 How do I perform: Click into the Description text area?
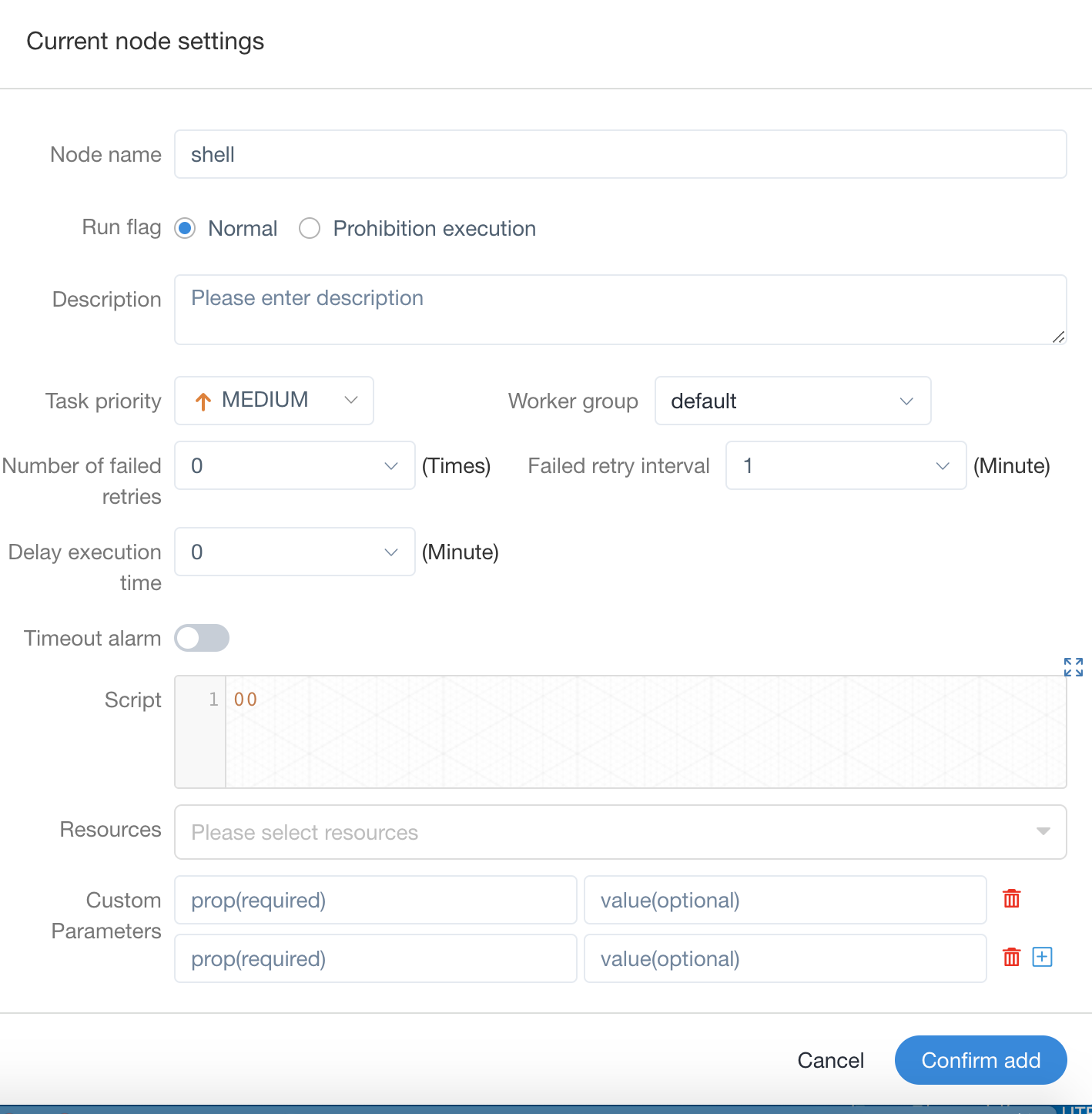click(x=620, y=310)
